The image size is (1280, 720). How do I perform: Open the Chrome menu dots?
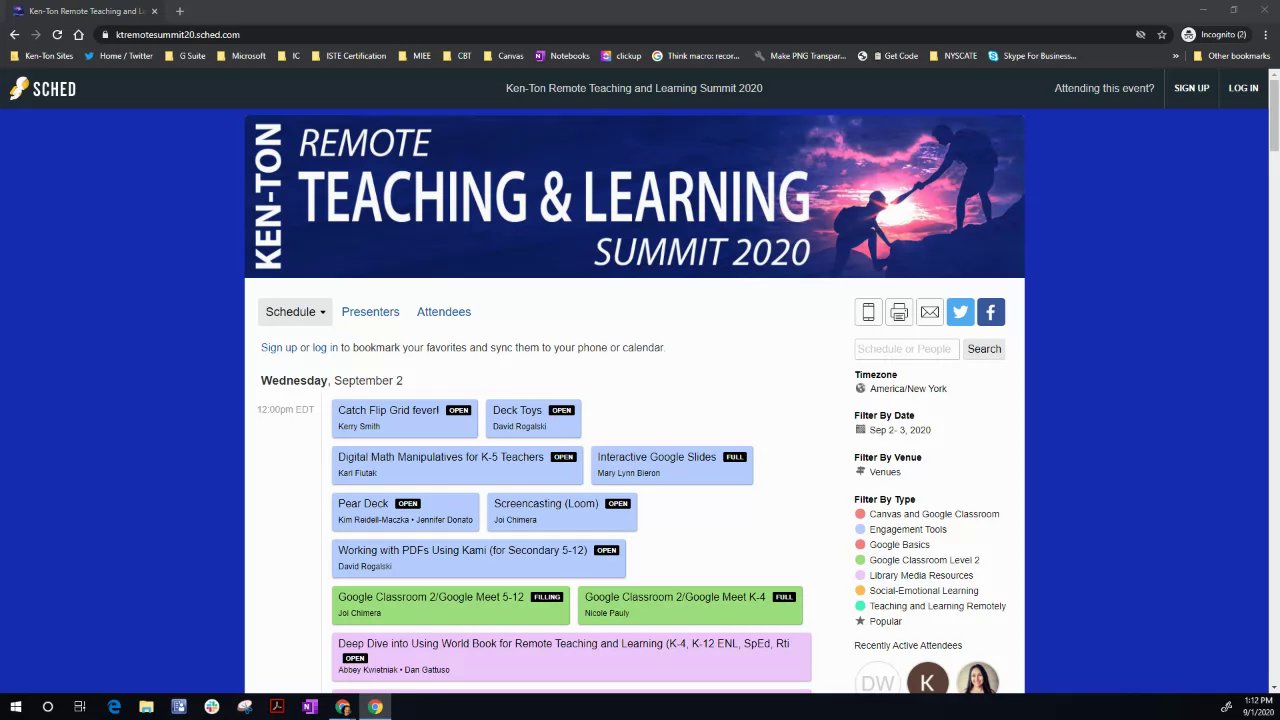[x=1265, y=34]
